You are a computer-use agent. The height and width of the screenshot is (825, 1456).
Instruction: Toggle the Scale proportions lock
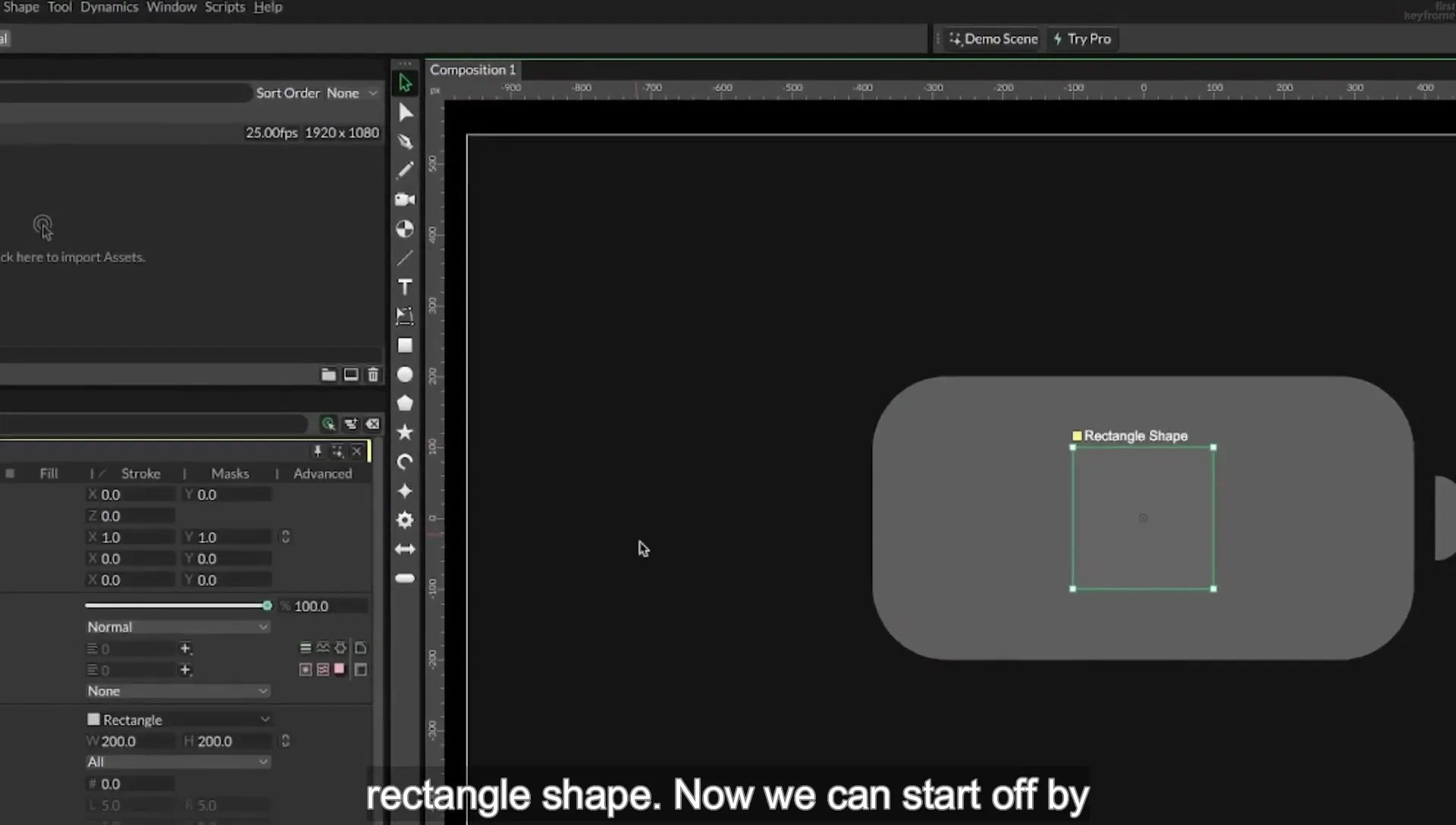coord(286,537)
